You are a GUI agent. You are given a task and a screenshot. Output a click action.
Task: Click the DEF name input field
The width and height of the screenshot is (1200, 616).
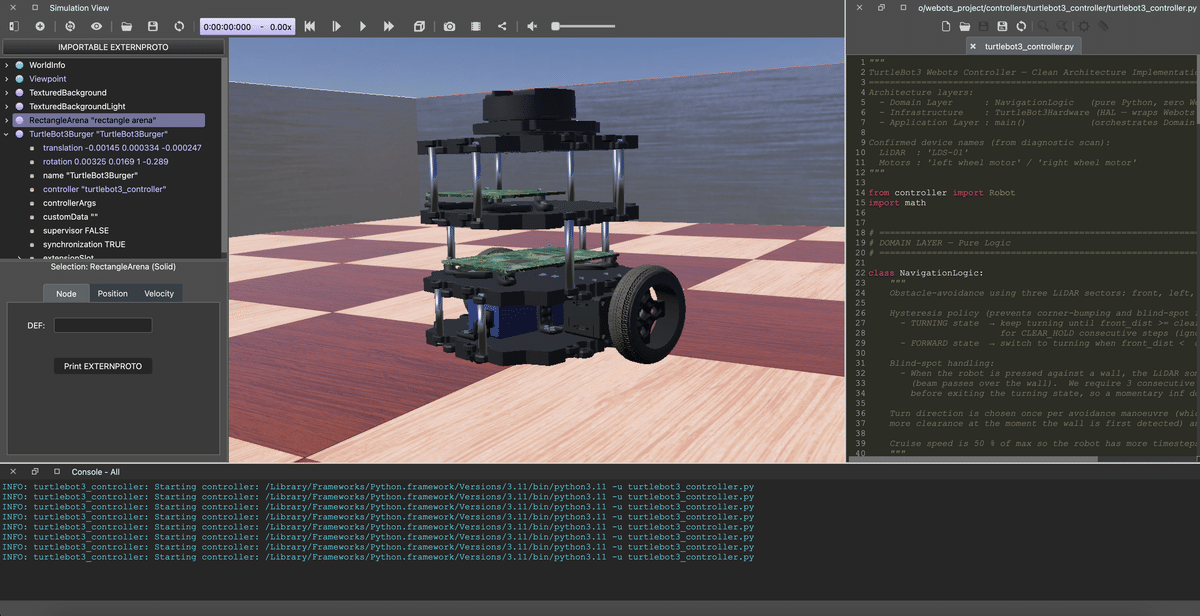click(103, 325)
